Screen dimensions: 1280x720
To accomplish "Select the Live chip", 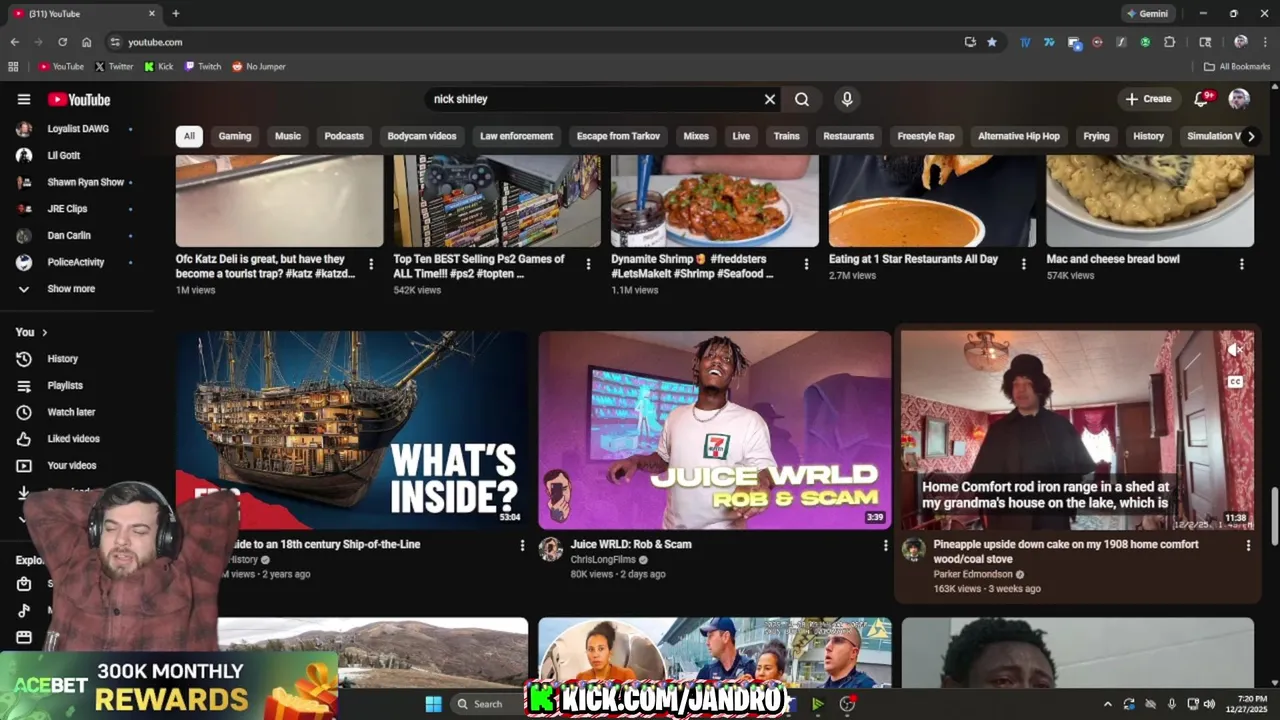I will click(x=741, y=136).
